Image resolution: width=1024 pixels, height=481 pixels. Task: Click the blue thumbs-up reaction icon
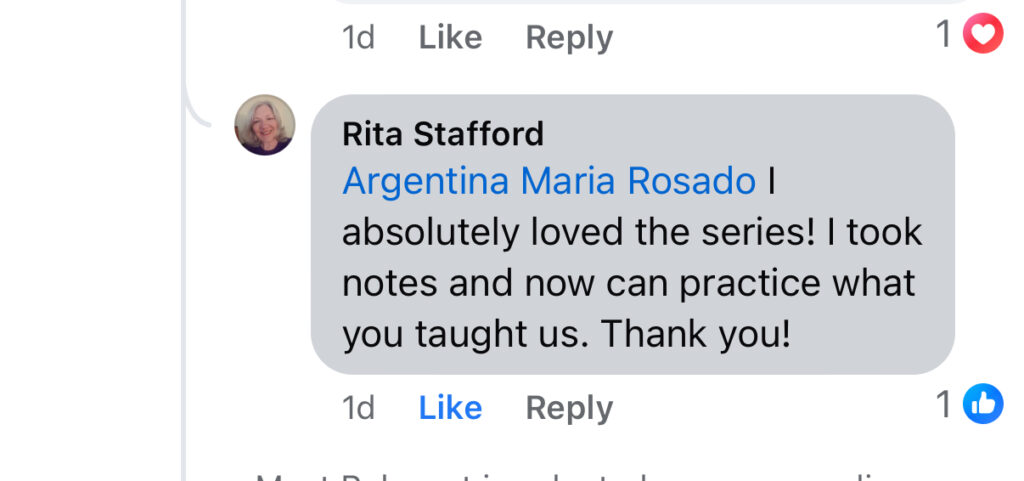pos(982,404)
